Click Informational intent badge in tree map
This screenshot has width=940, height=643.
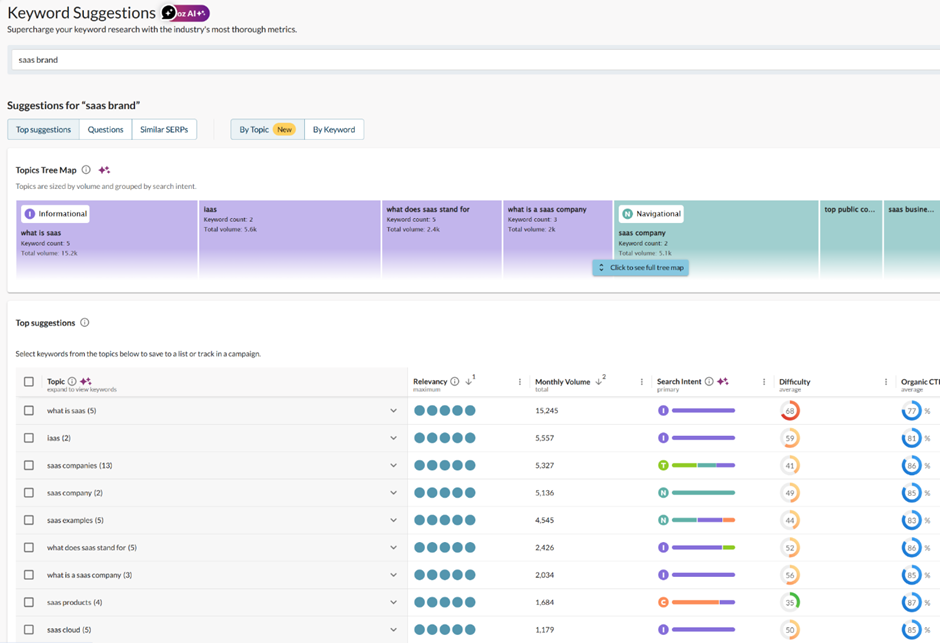[x=56, y=214]
